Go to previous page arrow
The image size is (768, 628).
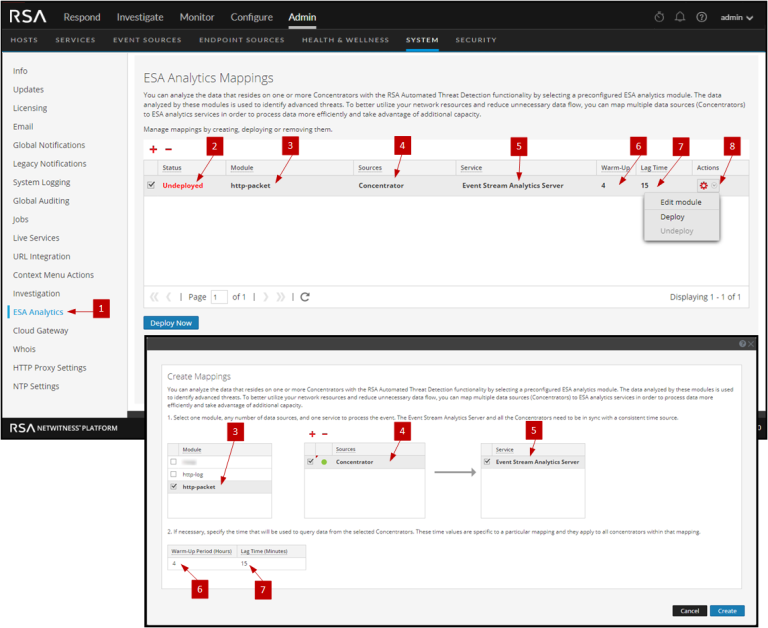(x=168, y=297)
